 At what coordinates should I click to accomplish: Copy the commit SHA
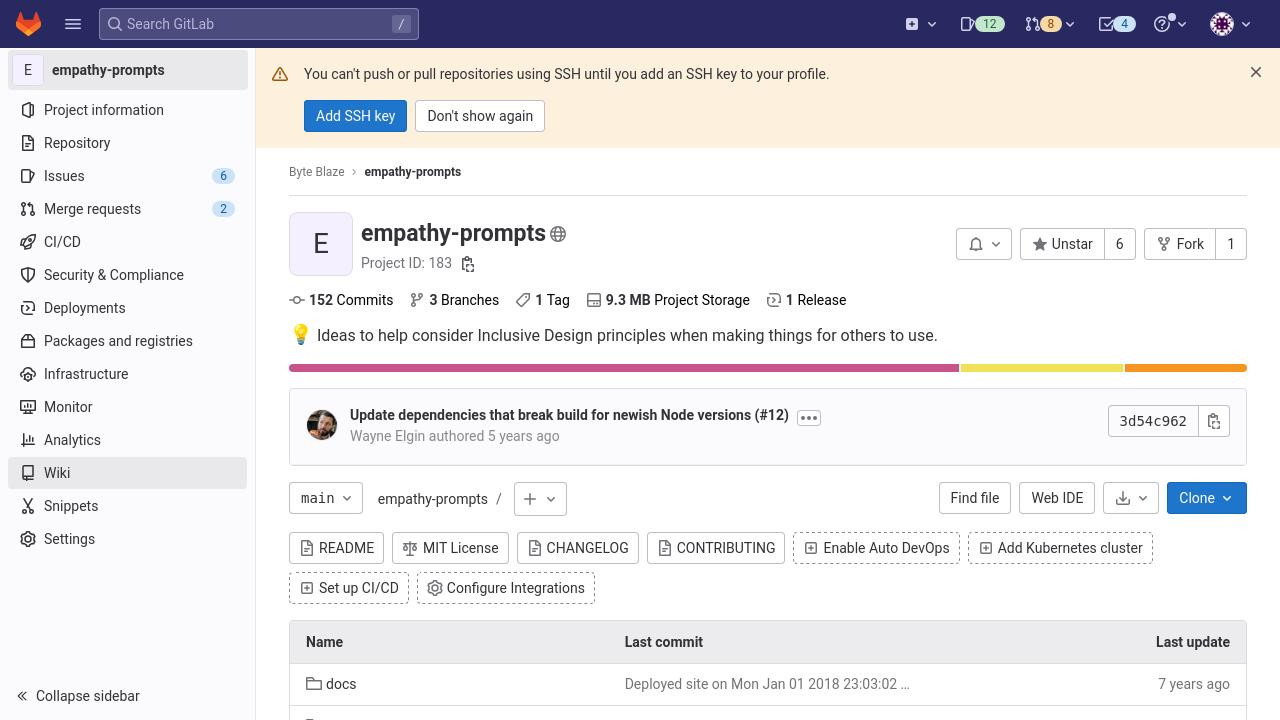[x=1214, y=421]
